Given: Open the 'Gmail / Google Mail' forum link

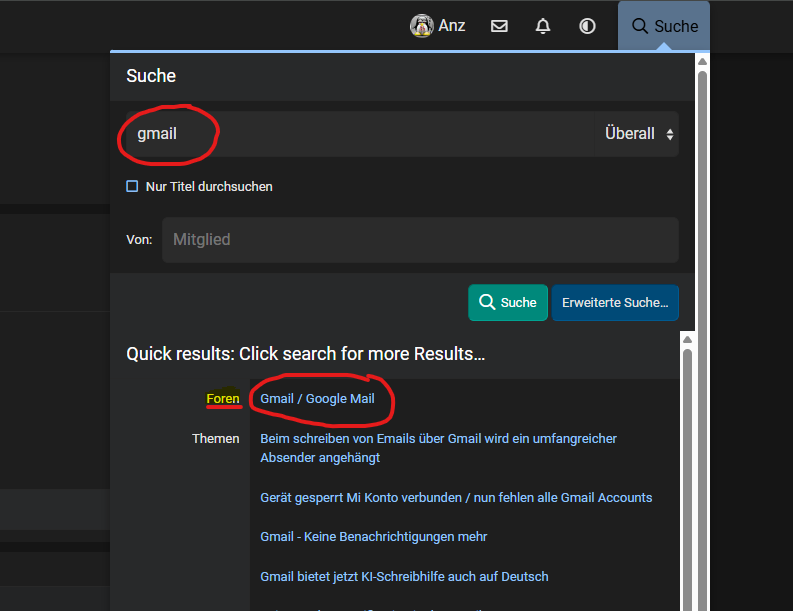Looking at the screenshot, I should point(317,398).
